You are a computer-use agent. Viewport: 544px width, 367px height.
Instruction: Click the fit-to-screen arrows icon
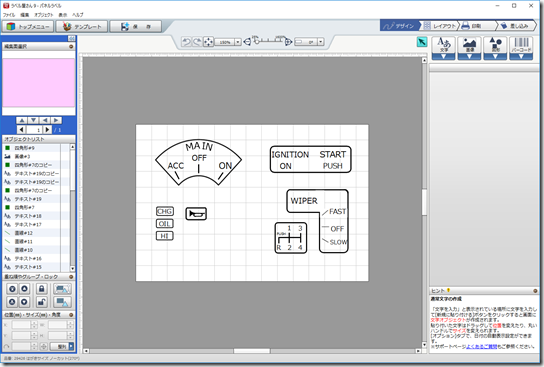(208, 42)
